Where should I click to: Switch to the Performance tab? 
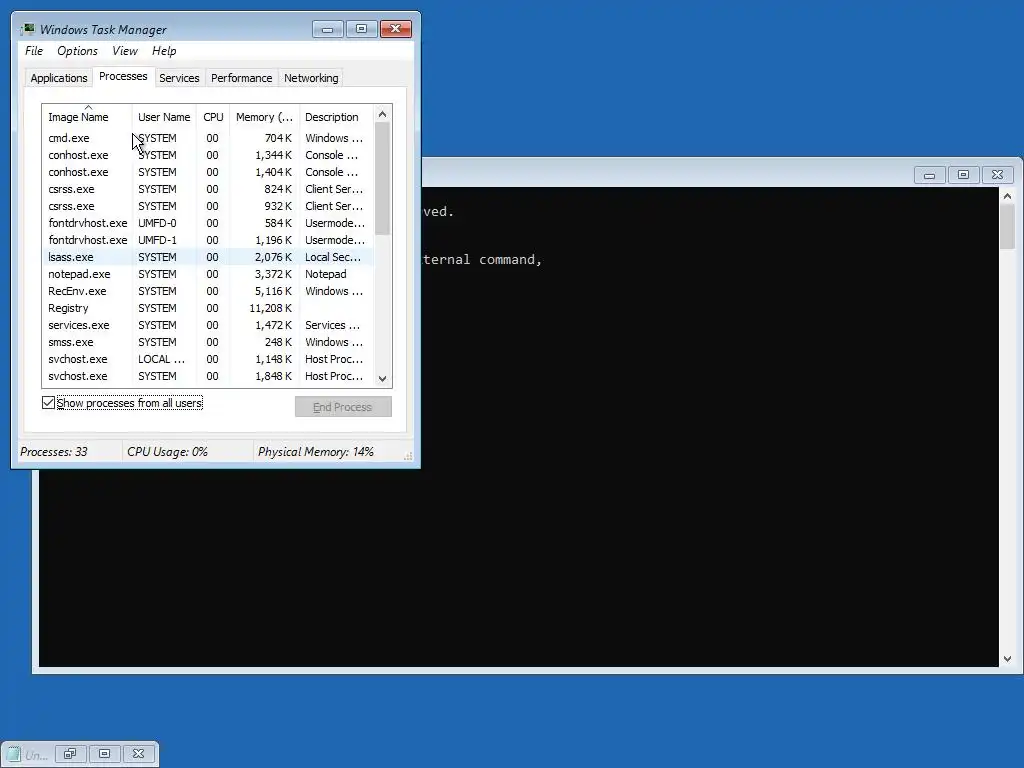pyautogui.click(x=242, y=78)
